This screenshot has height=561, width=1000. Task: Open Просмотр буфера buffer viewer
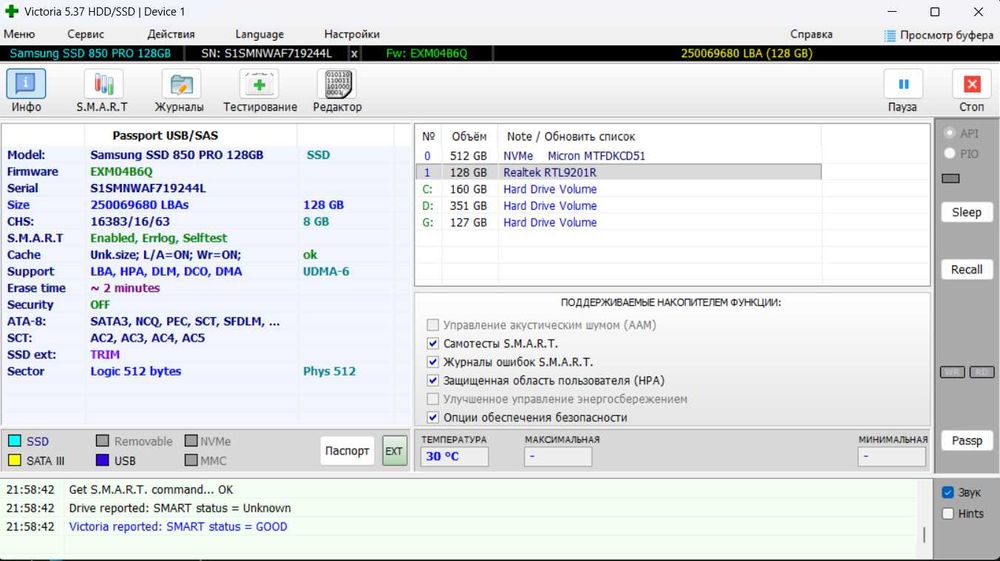(939, 35)
